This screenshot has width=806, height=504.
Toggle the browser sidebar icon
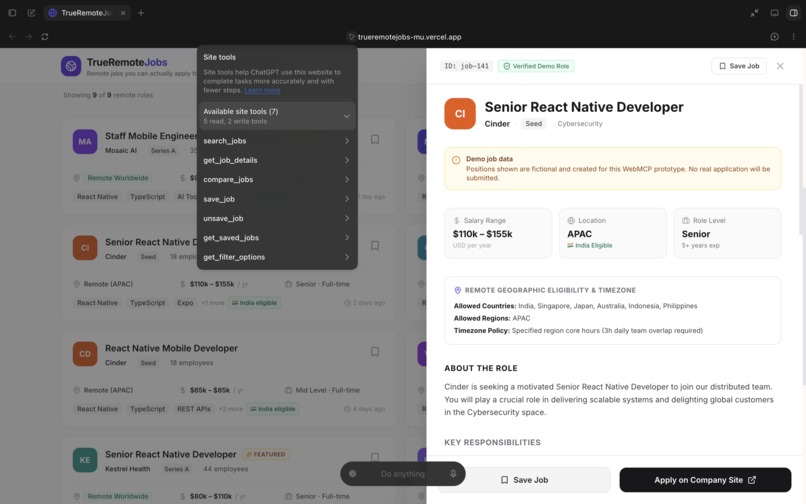(12, 13)
